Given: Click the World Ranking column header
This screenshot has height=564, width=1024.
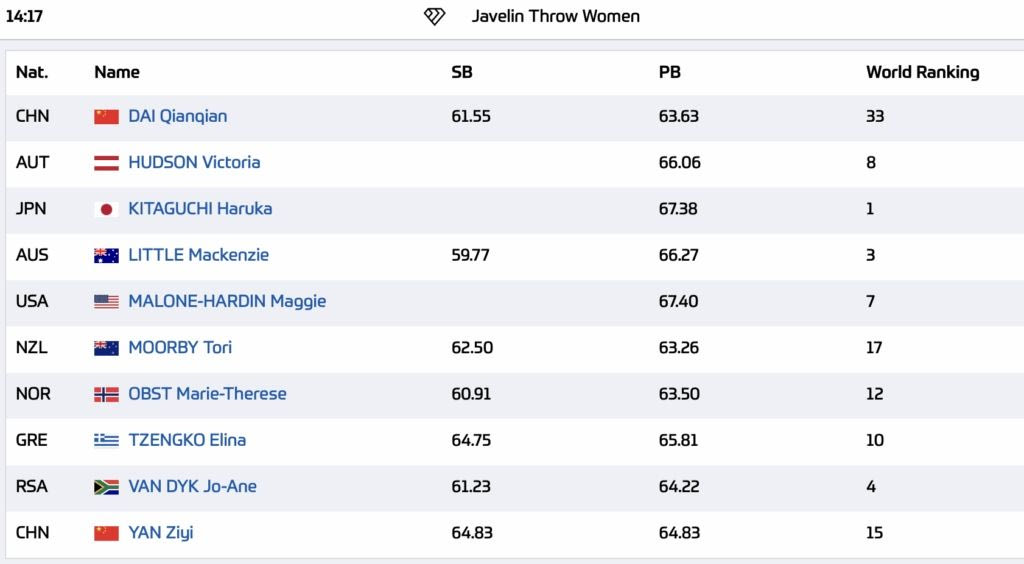Looking at the screenshot, I should coord(922,72).
